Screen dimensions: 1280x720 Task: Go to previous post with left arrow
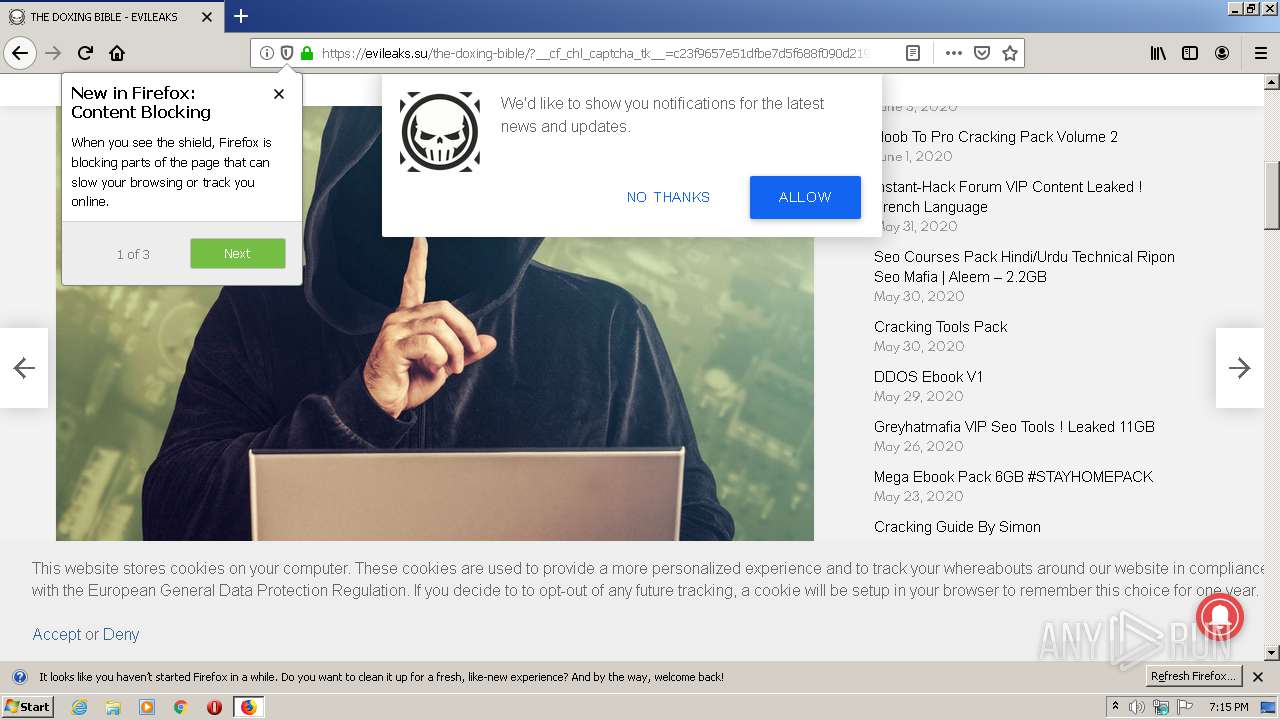(x=24, y=368)
